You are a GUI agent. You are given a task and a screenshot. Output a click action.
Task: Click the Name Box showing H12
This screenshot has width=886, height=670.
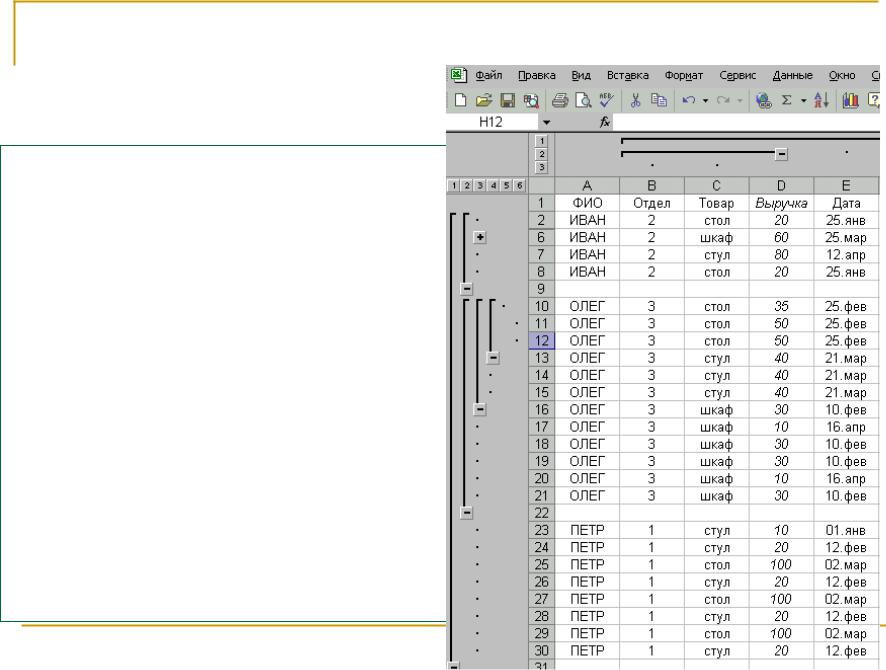coord(492,122)
